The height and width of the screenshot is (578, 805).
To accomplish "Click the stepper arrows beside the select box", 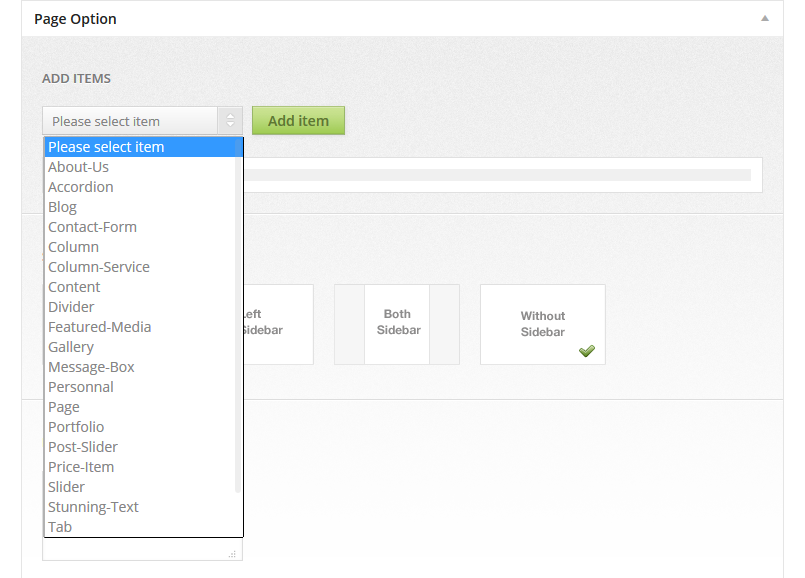I will coord(230,120).
